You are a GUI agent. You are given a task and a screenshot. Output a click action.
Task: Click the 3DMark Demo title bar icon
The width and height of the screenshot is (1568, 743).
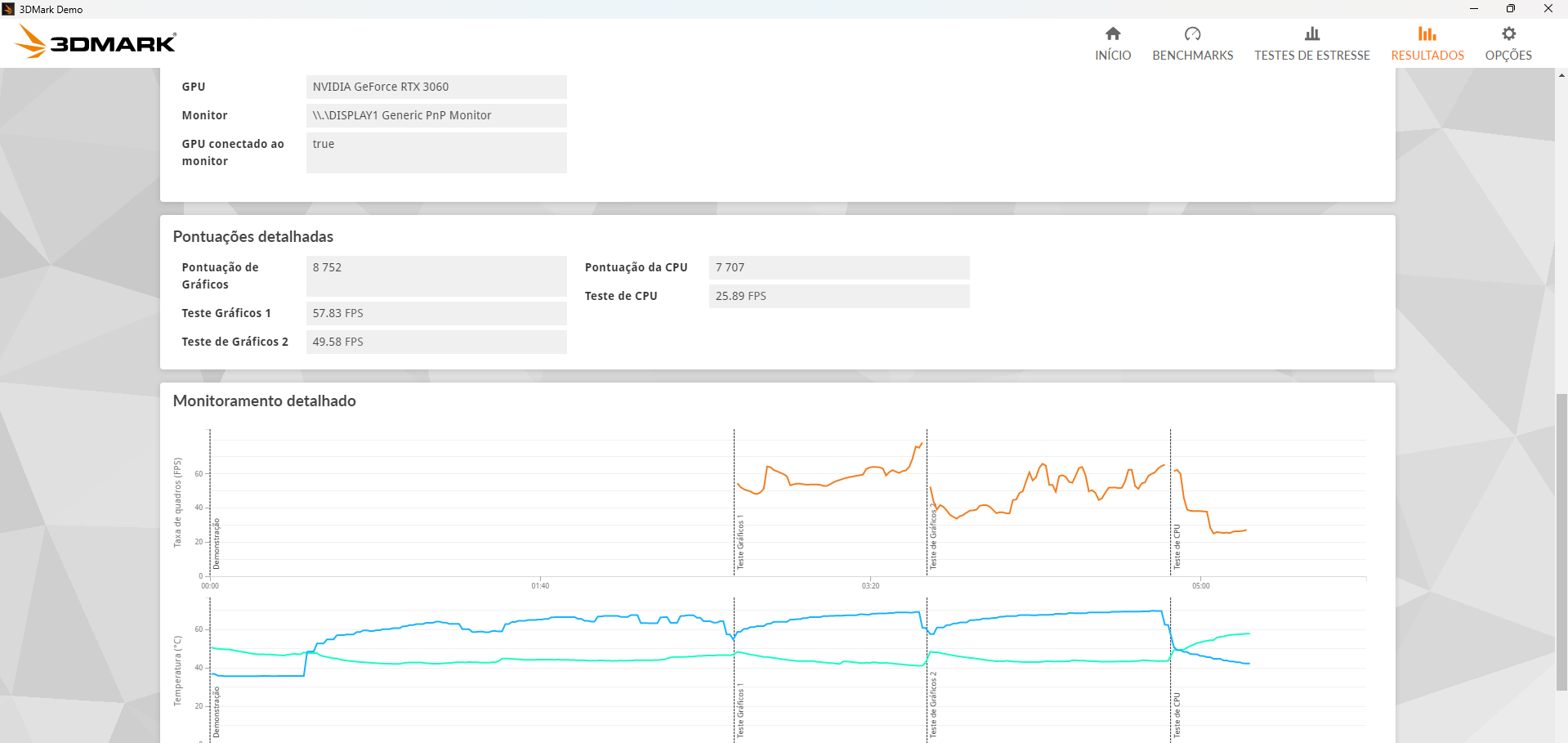point(8,9)
